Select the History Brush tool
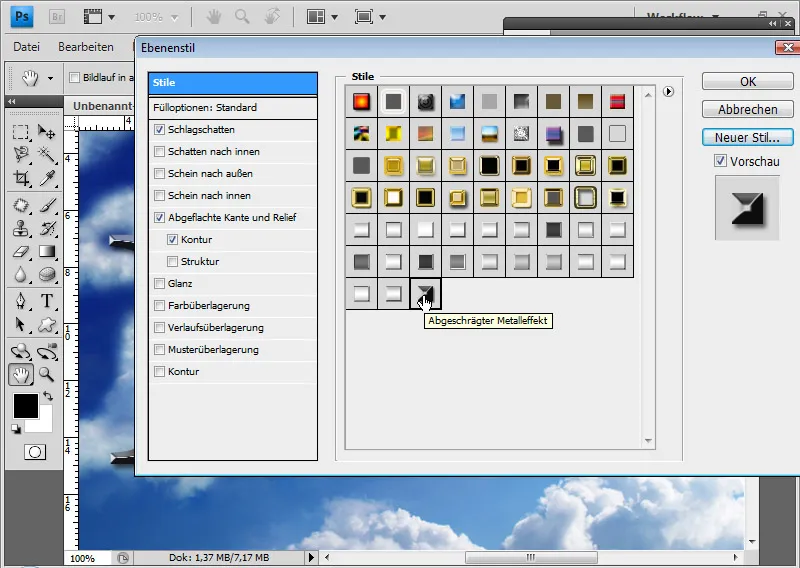This screenshot has width=800, height=568. click(x=46, y=228)
